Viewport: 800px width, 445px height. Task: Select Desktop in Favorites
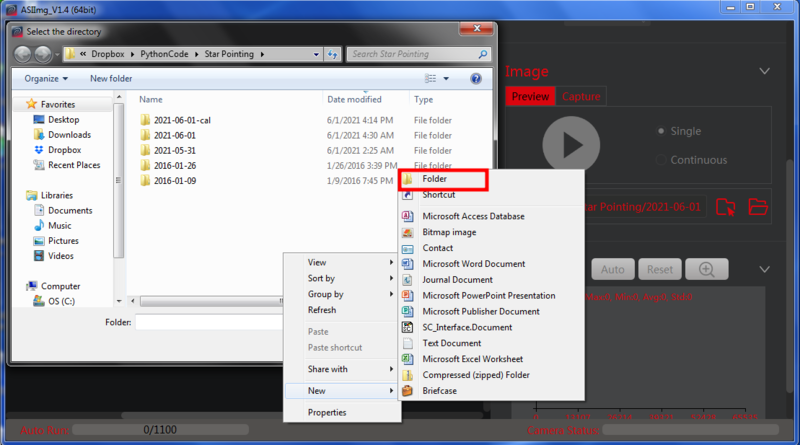63,119
